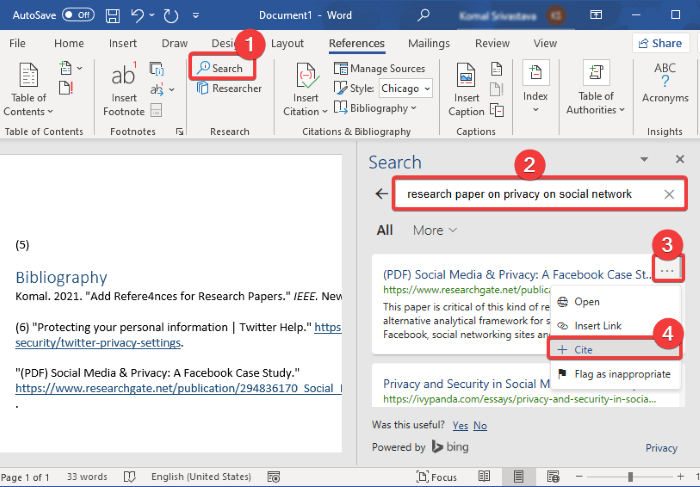Switch to the Mailings ribbon tab
The width and height of the screenshot is (700, 487).
[x=429, y=43]
